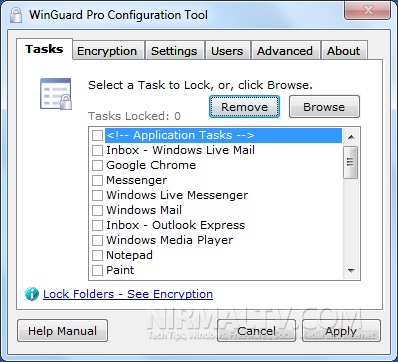This screenshot has width=398, height=362.
Task: Open the About tab
Action: tap(344, 51)
